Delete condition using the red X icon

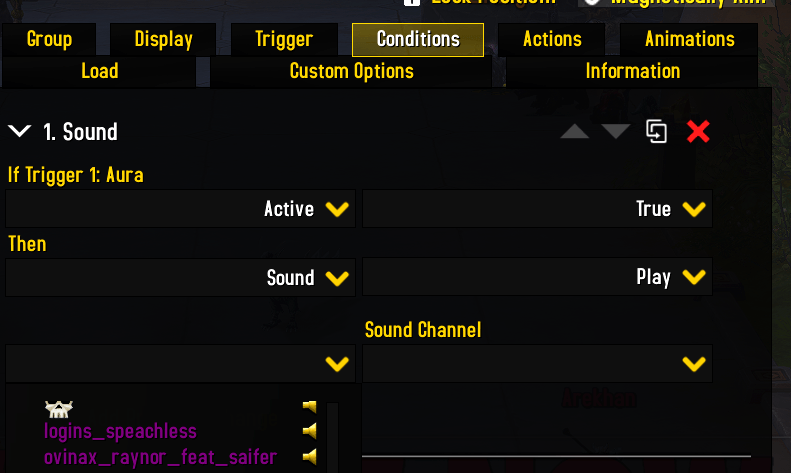click(x=698, y=132)
